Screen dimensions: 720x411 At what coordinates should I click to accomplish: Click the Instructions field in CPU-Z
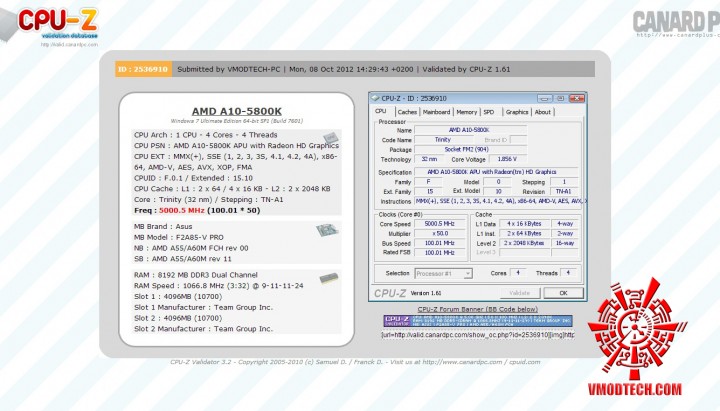point(500,201)
